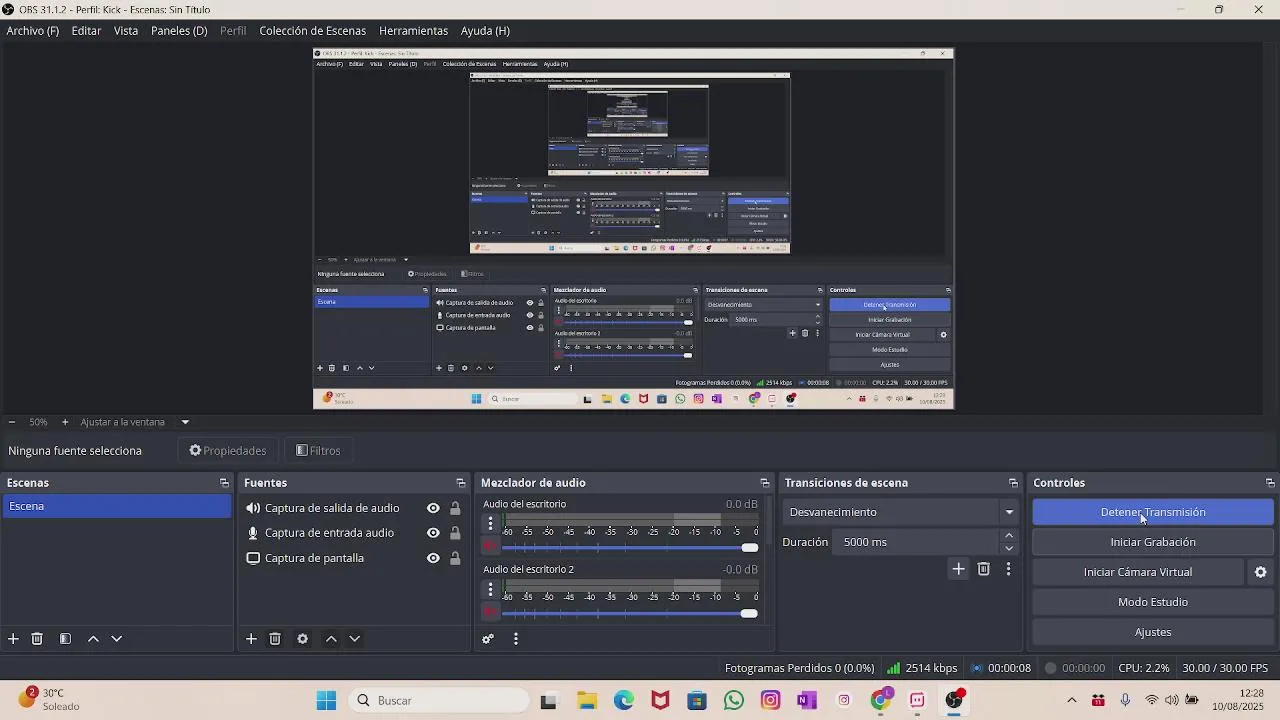This screenshot has height=720, width=1280.
Task: Show hidden system tray icons chevron
Action: point(1072,700)
